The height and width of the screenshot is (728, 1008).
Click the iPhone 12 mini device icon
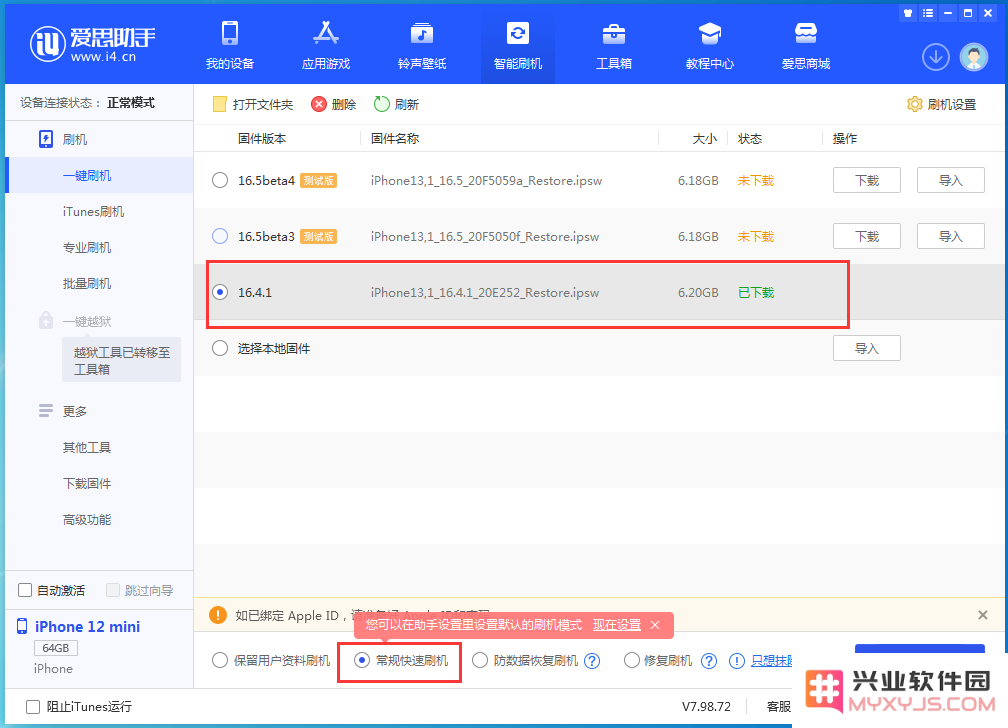tap(22, 626)
